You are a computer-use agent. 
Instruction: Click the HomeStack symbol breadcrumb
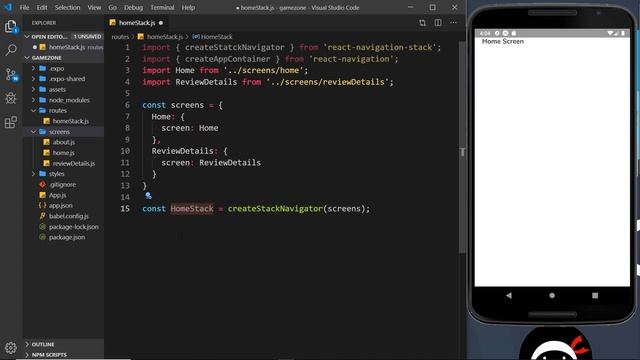212,37
